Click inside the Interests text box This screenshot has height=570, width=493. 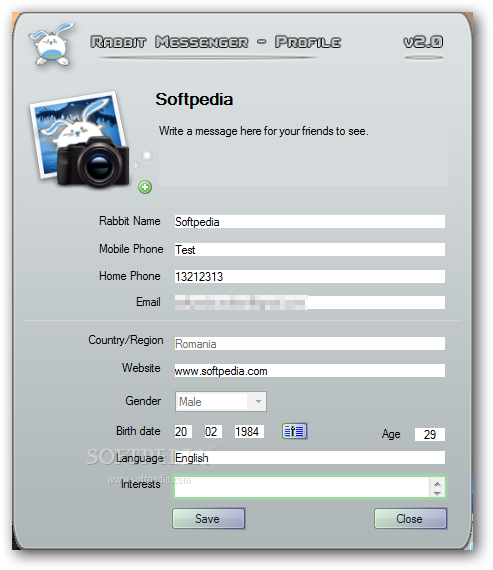(302, 487)
